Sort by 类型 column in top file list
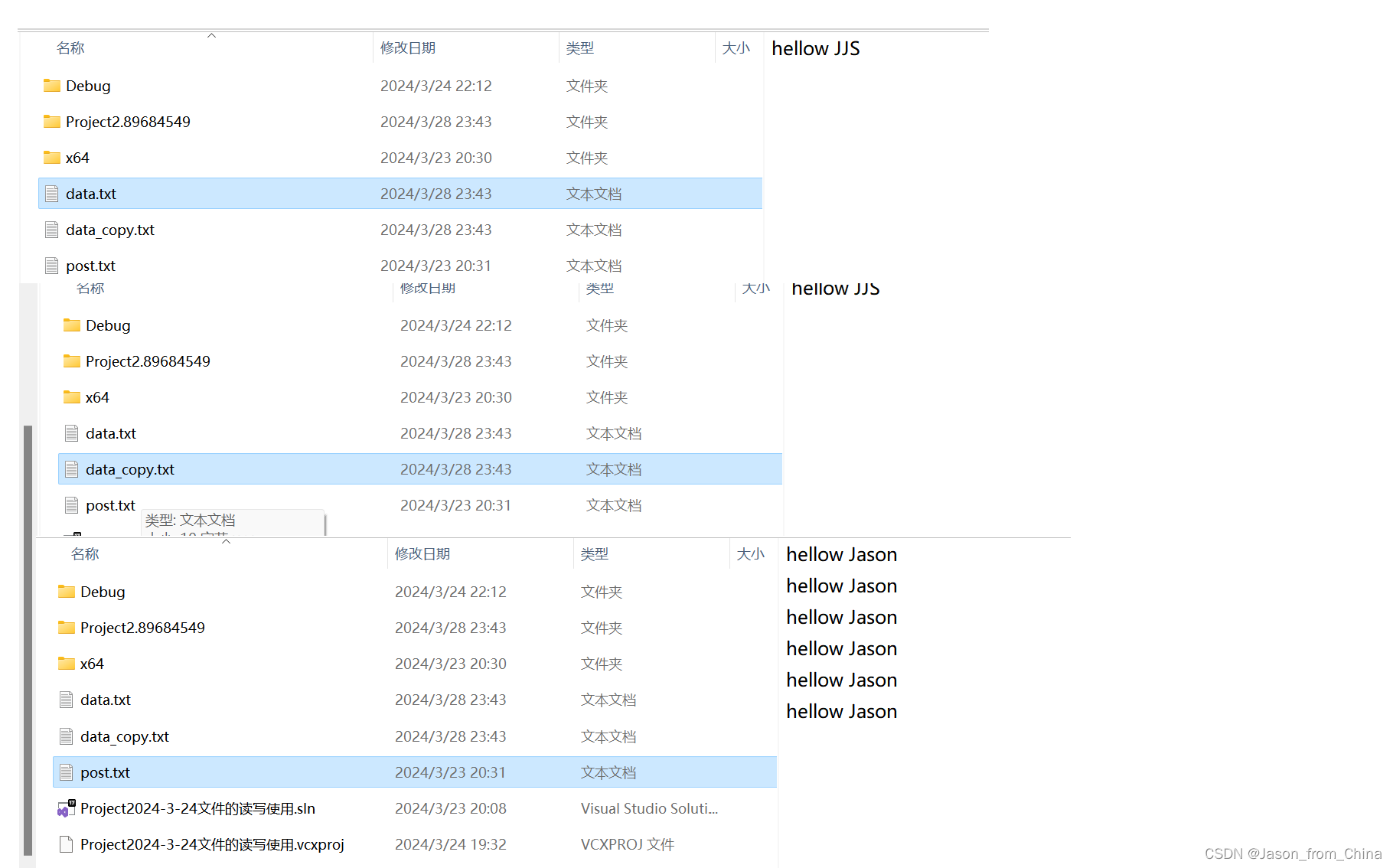The width and height of the screenshot is (1393, 868). click(x=580, y=48)
